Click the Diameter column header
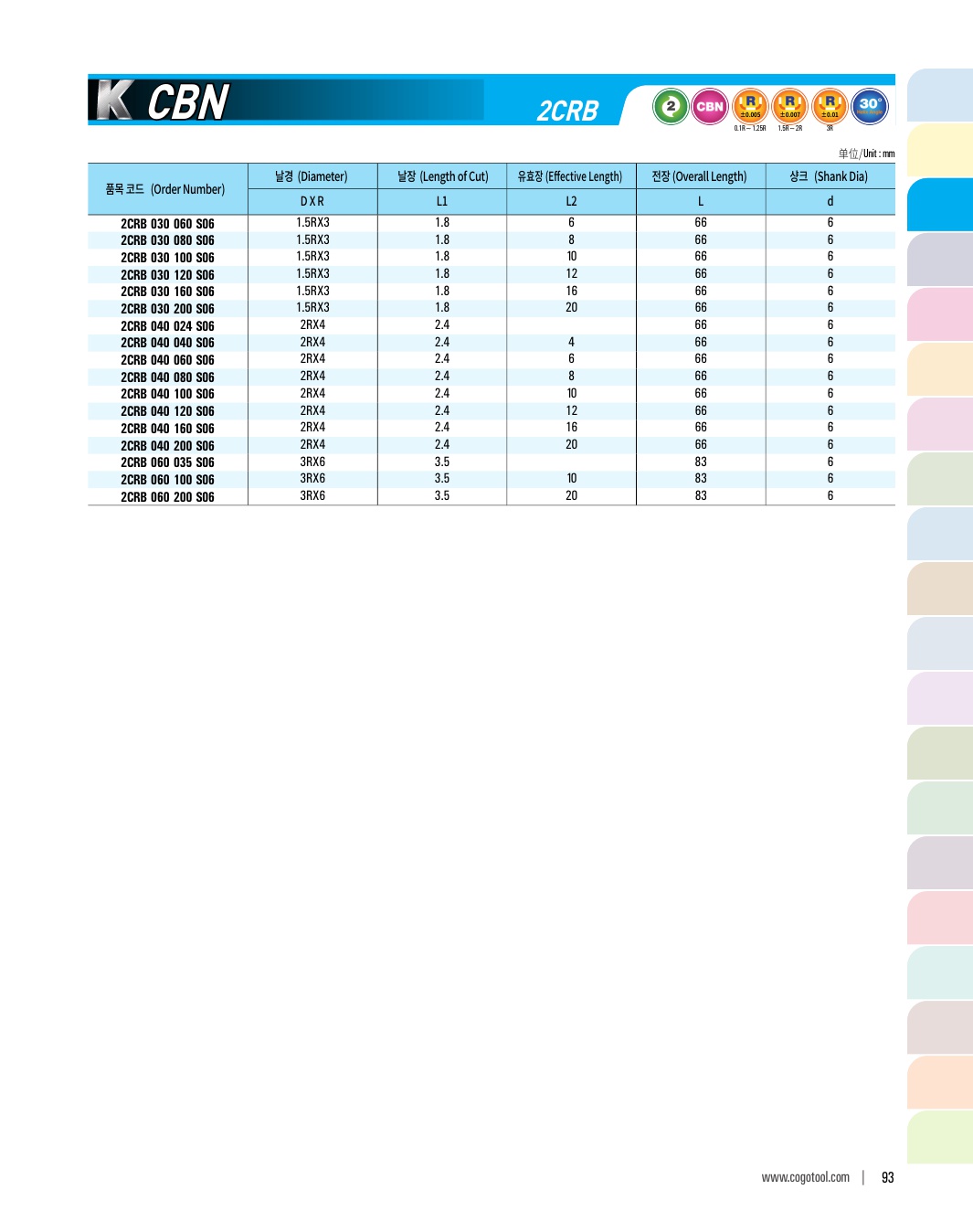 click(x=312, y=176)
